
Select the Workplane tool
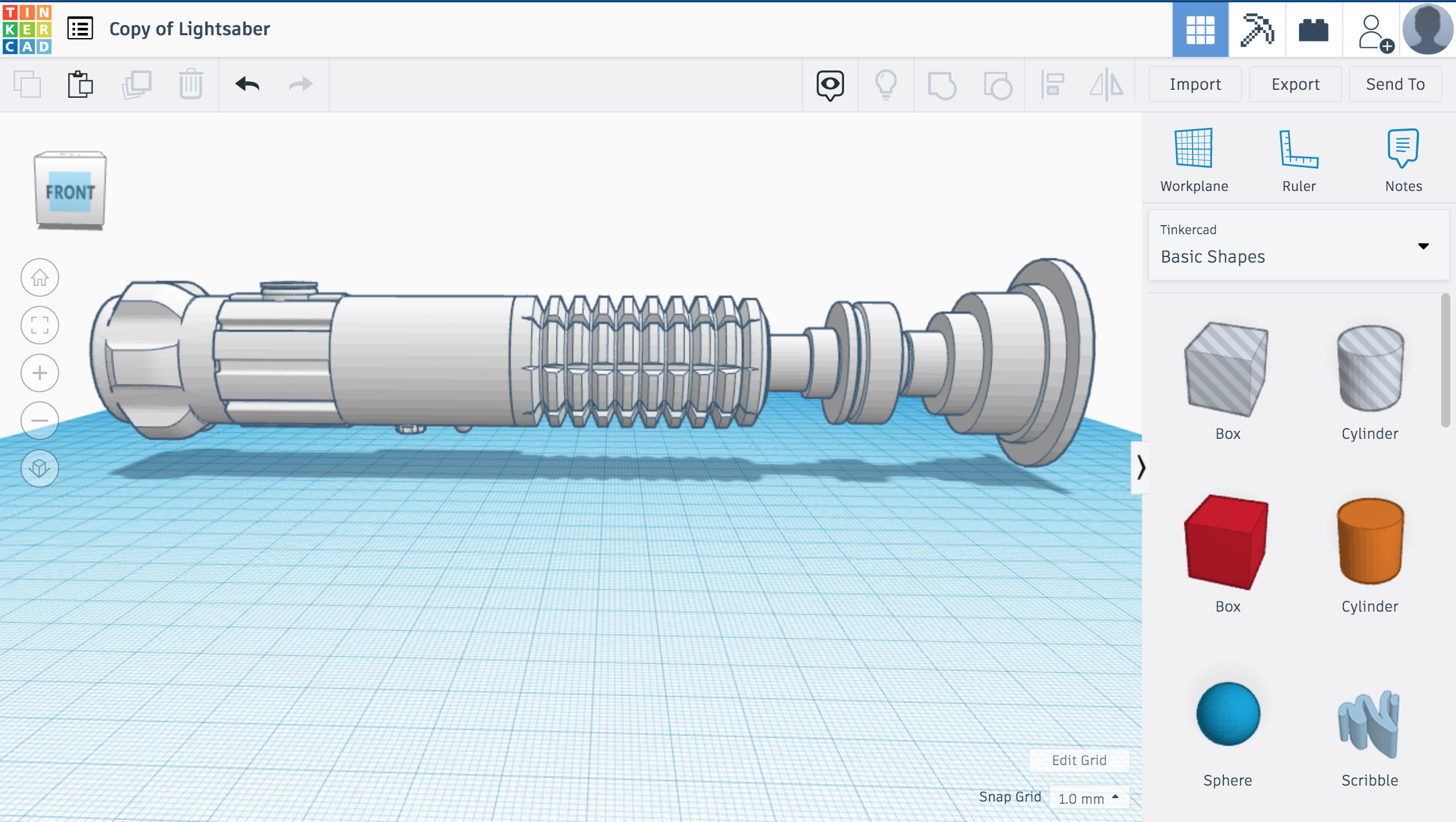(1194, 160)
